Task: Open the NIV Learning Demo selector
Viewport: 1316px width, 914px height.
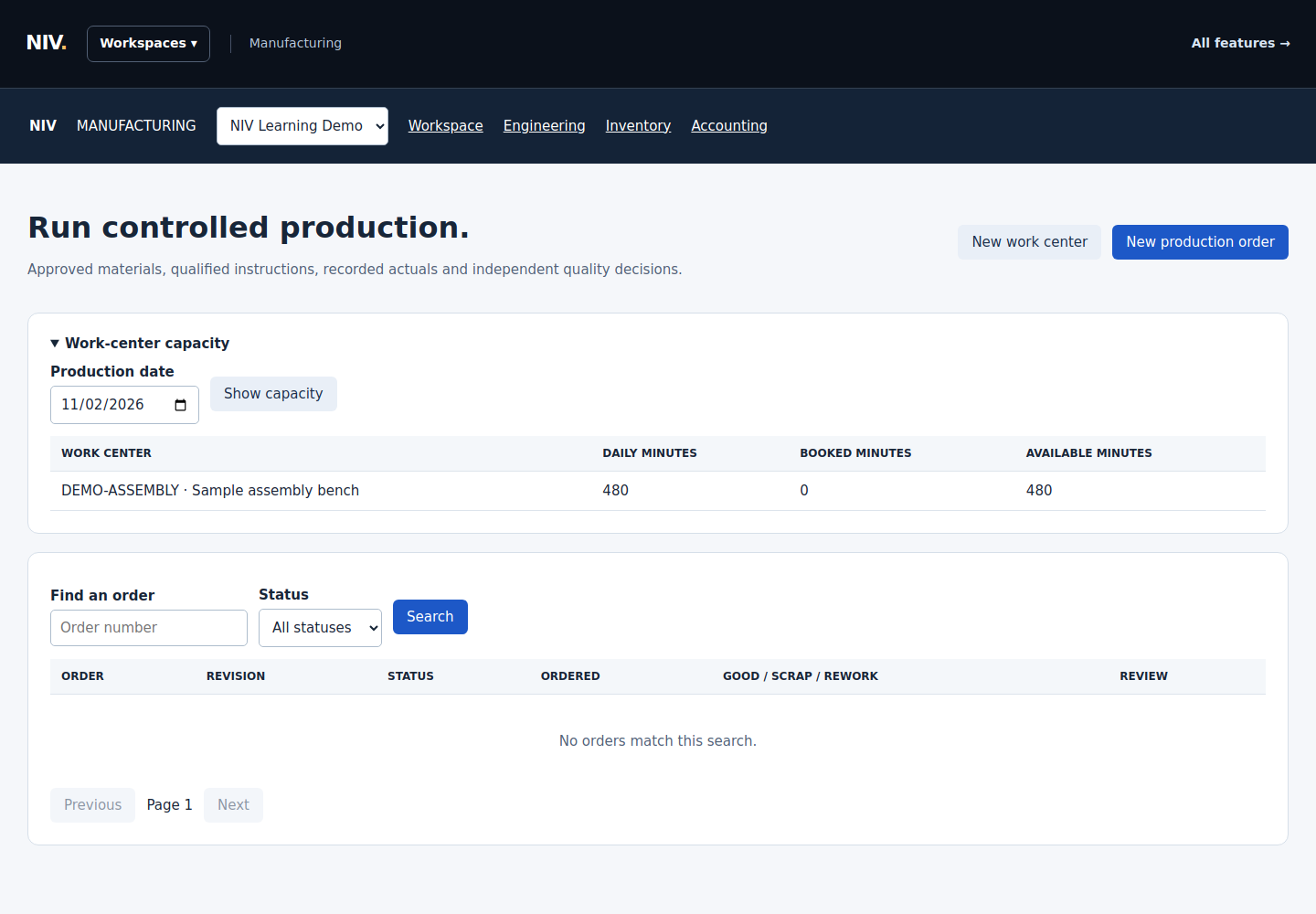Action: [x=302, y=126]
